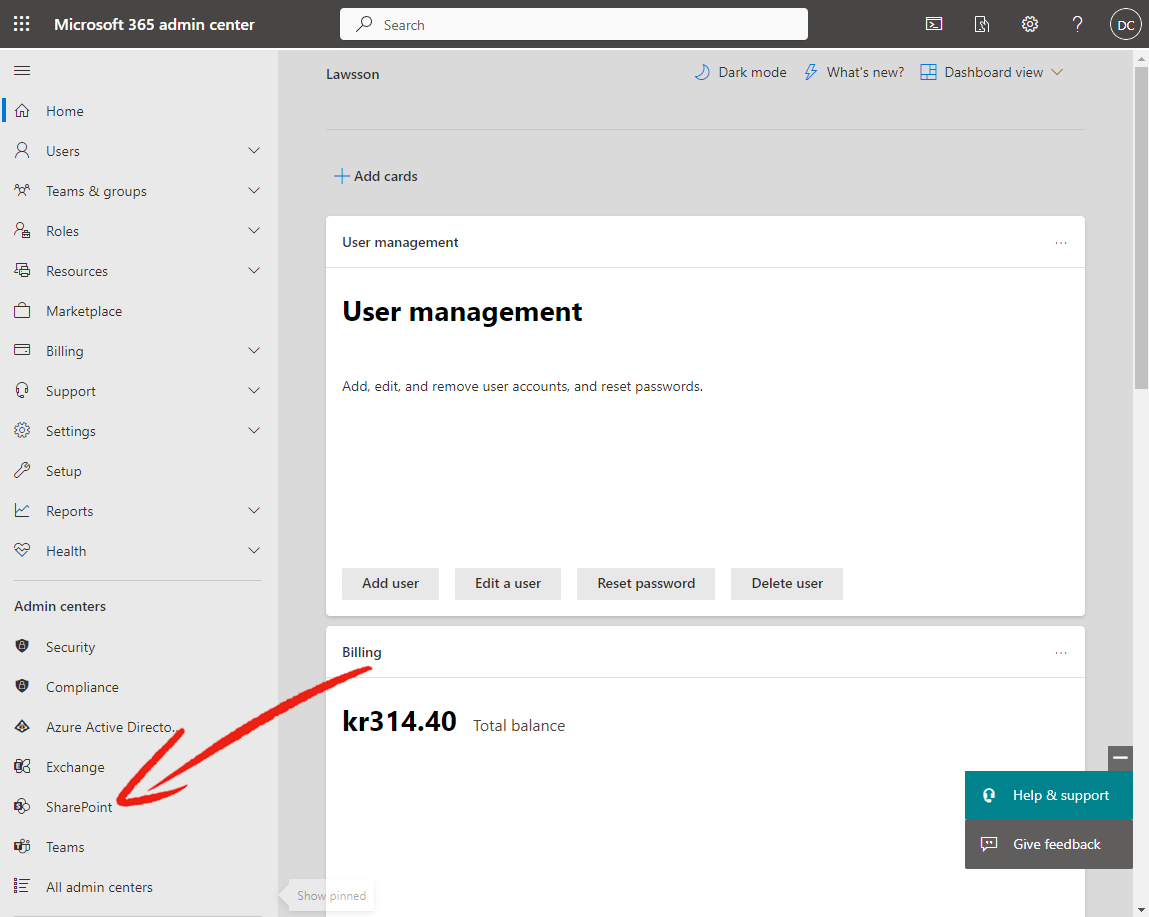Screen dimensions: 1149x917
Task: Click the page vertical scrollbar
Action: tap(1141, 227)
